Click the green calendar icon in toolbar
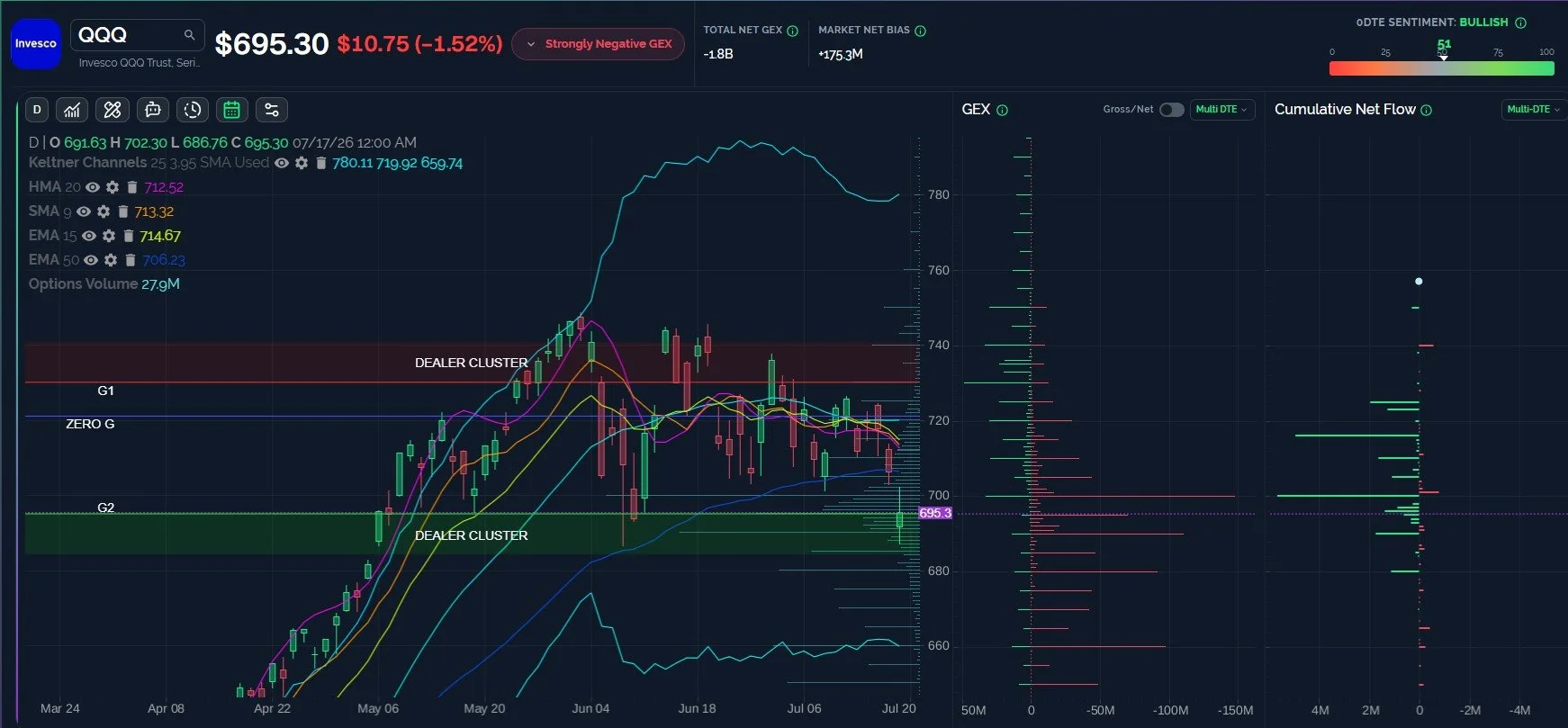 (231, 110)
